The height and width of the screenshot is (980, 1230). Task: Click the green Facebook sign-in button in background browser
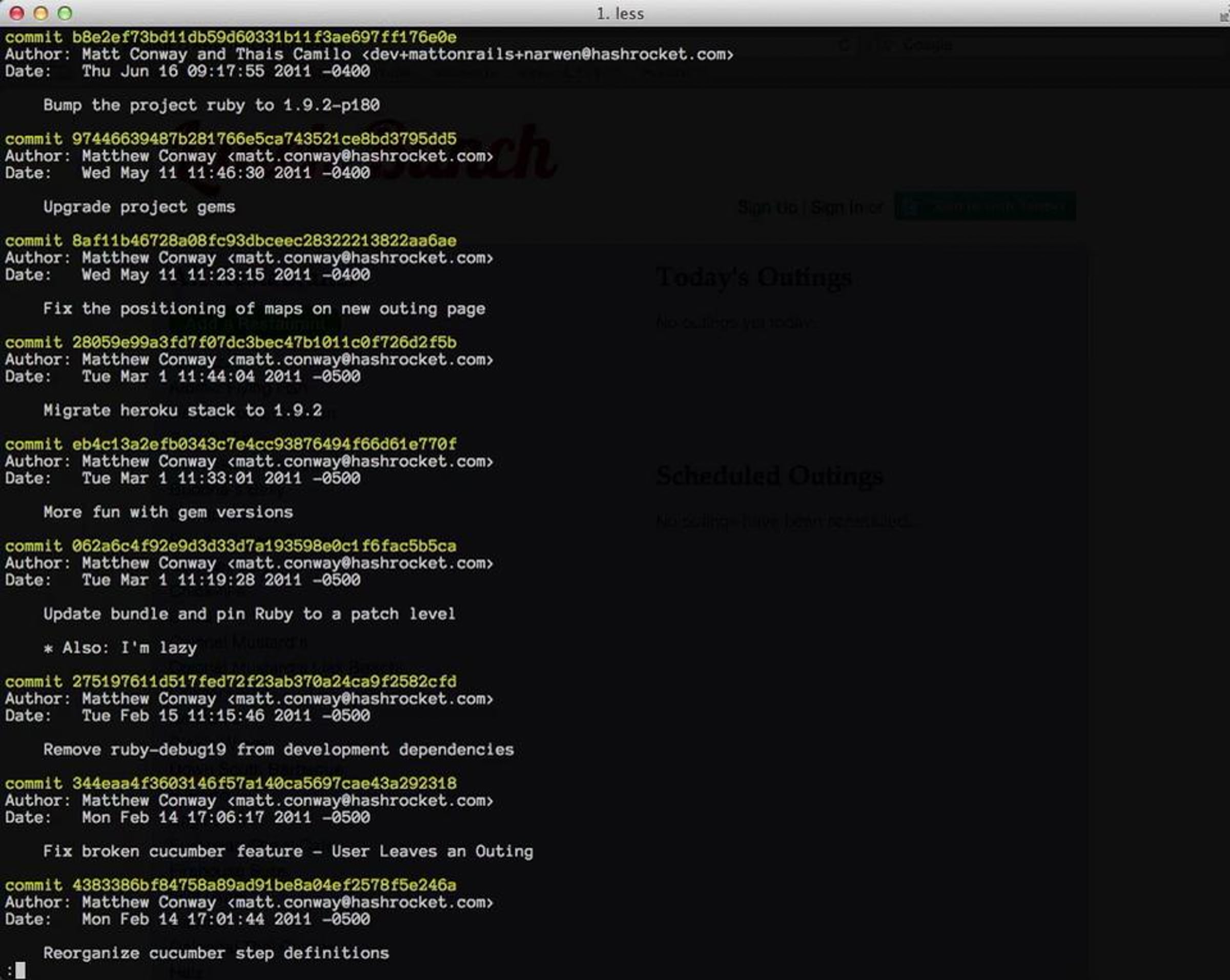[x=985, y=206]
